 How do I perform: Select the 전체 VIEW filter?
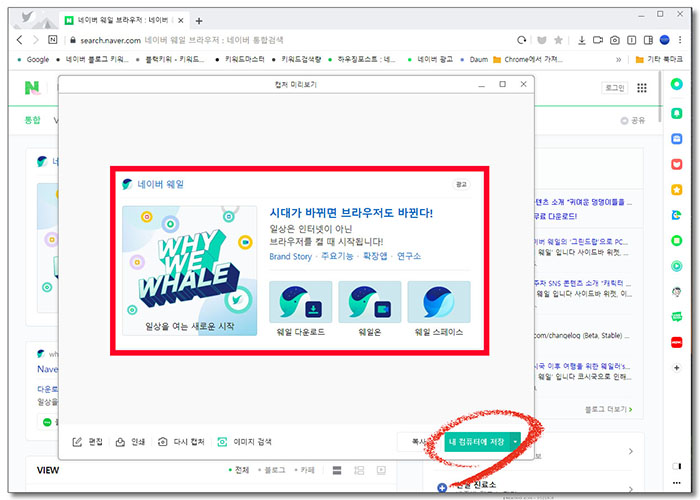(x=238, y=470)
